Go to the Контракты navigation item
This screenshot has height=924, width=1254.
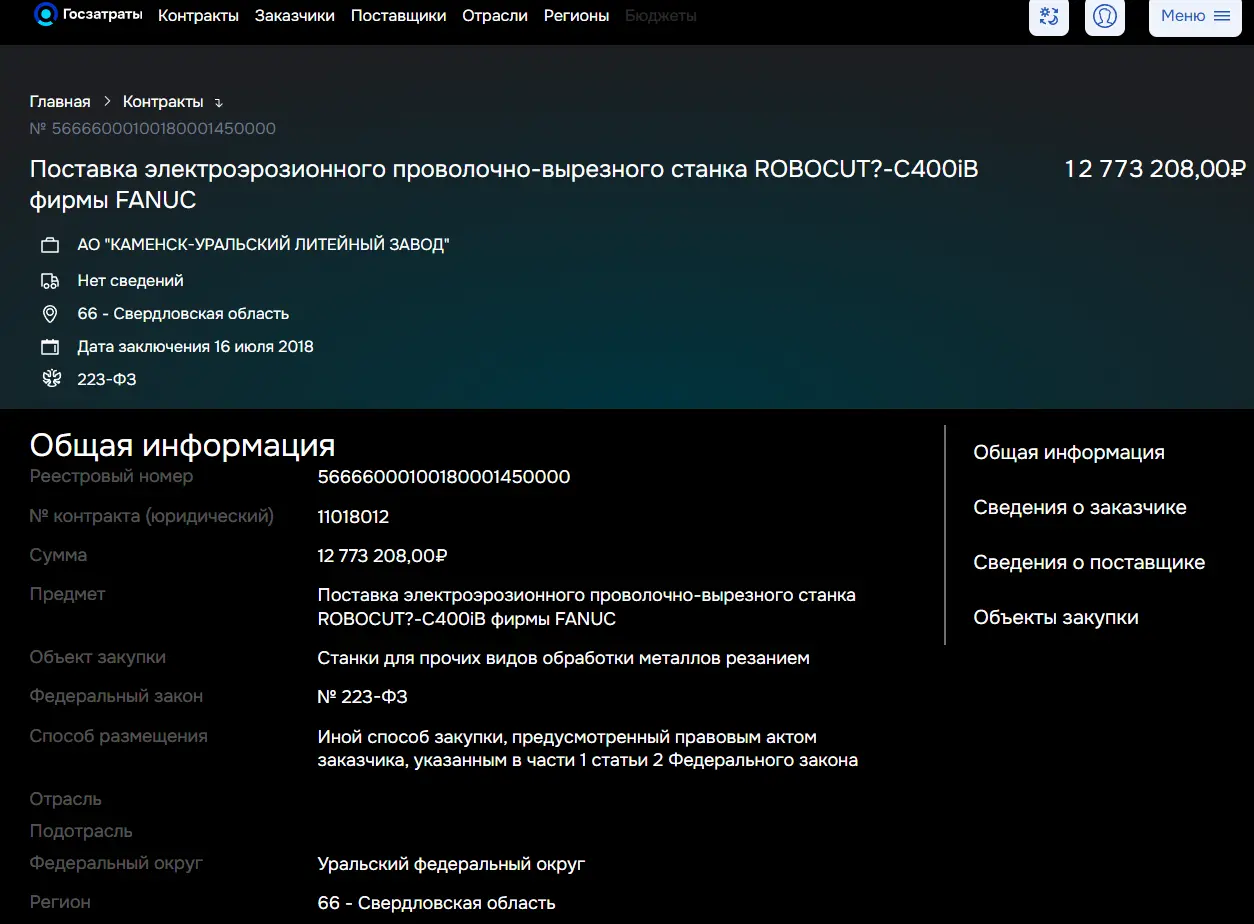tap(198, 16)
